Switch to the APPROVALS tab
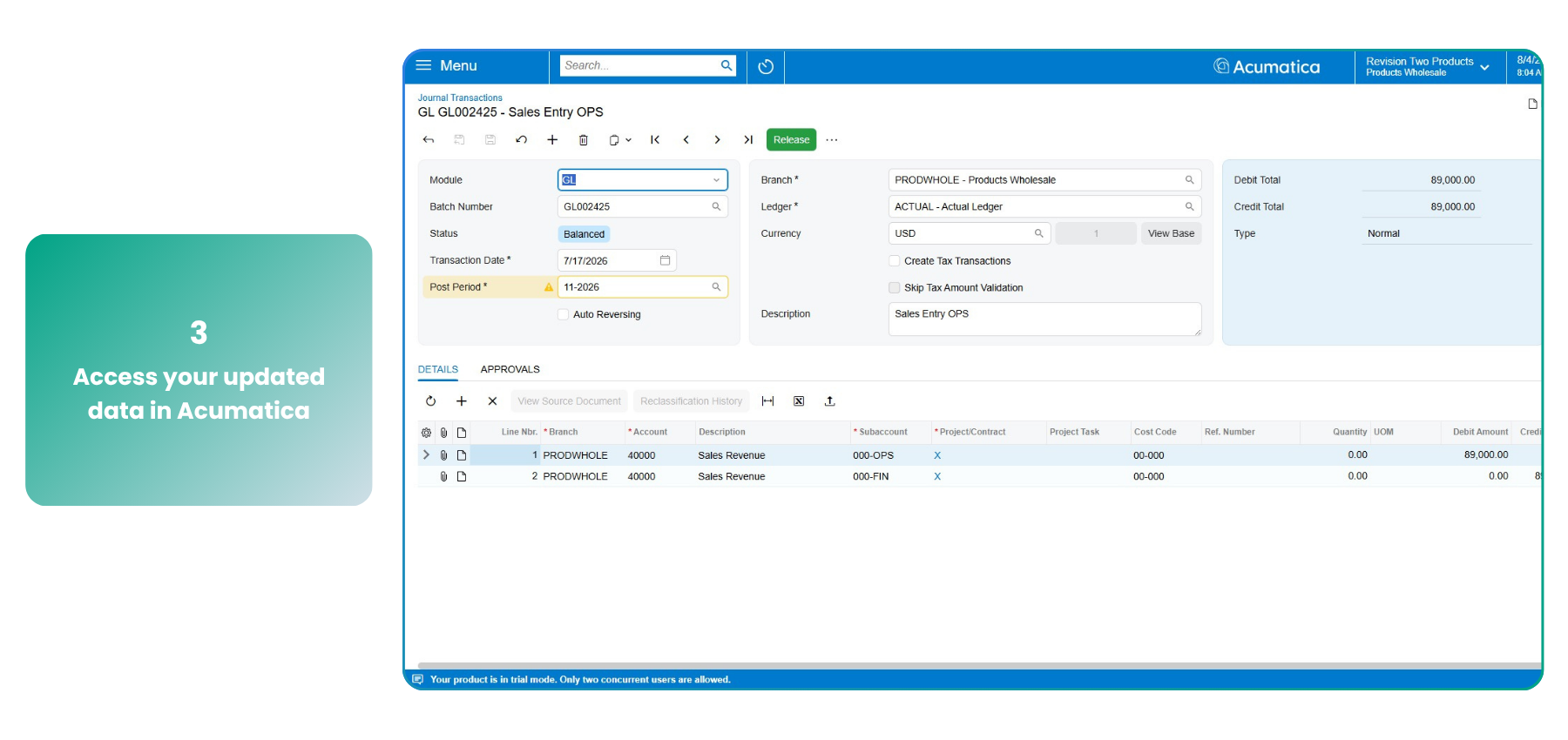 pos(510,369)
